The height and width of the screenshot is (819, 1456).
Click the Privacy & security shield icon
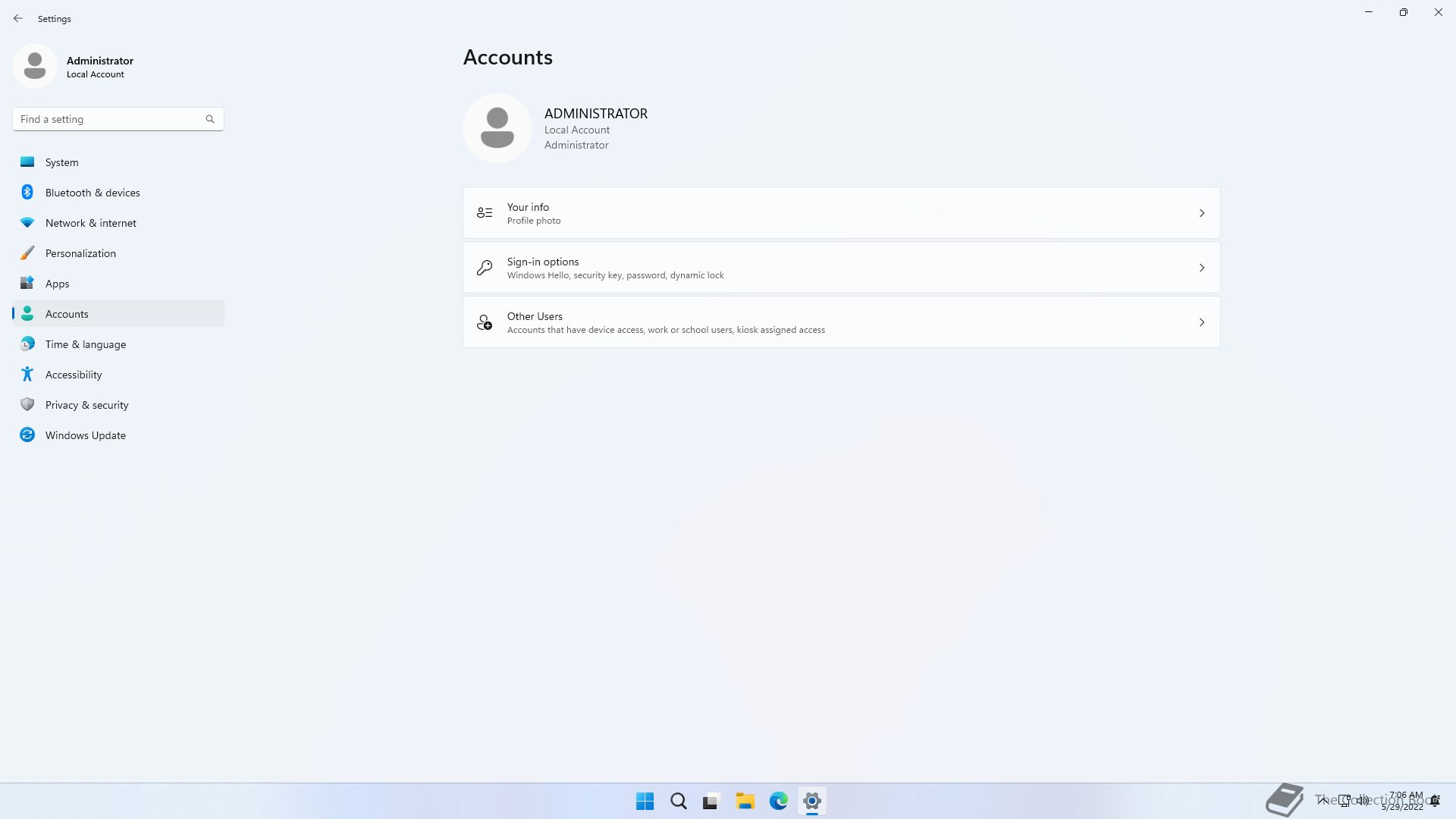27,404
